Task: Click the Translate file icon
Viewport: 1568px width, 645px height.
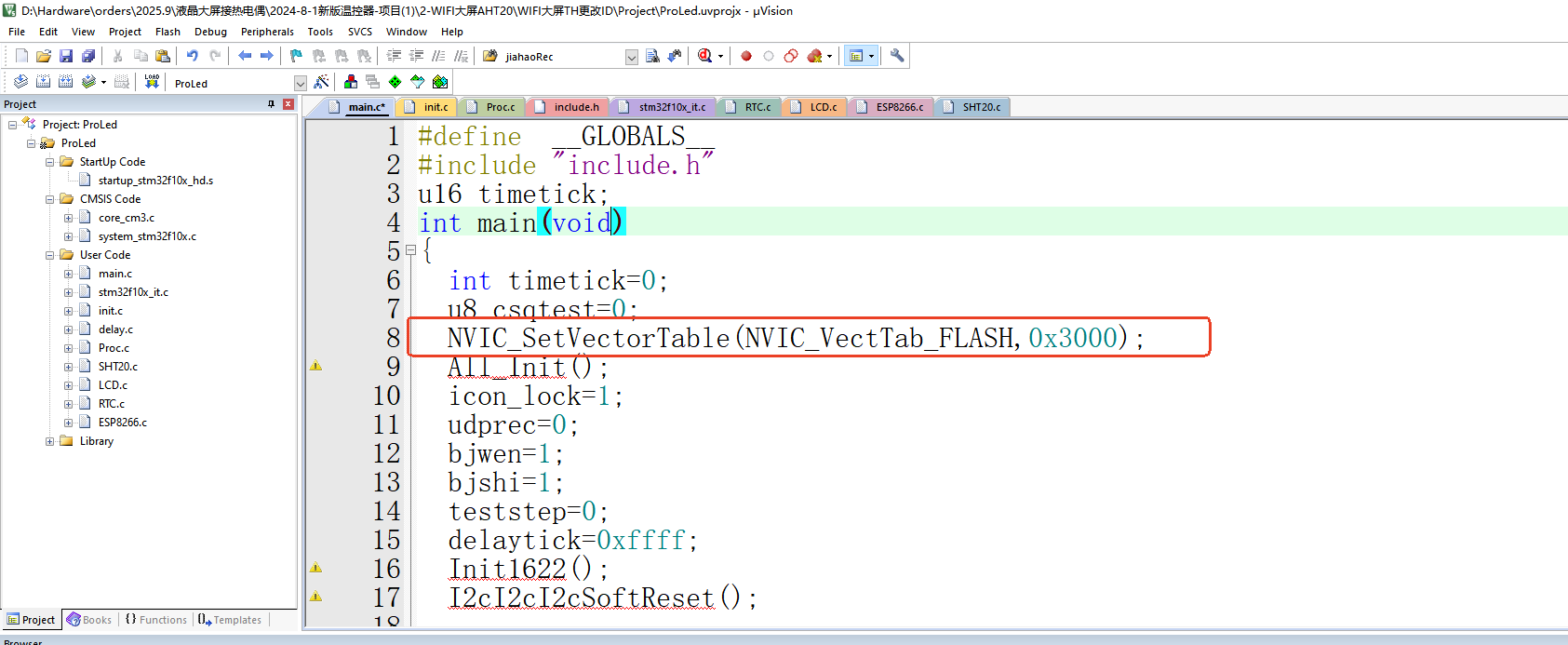Action: pos(20,82)
